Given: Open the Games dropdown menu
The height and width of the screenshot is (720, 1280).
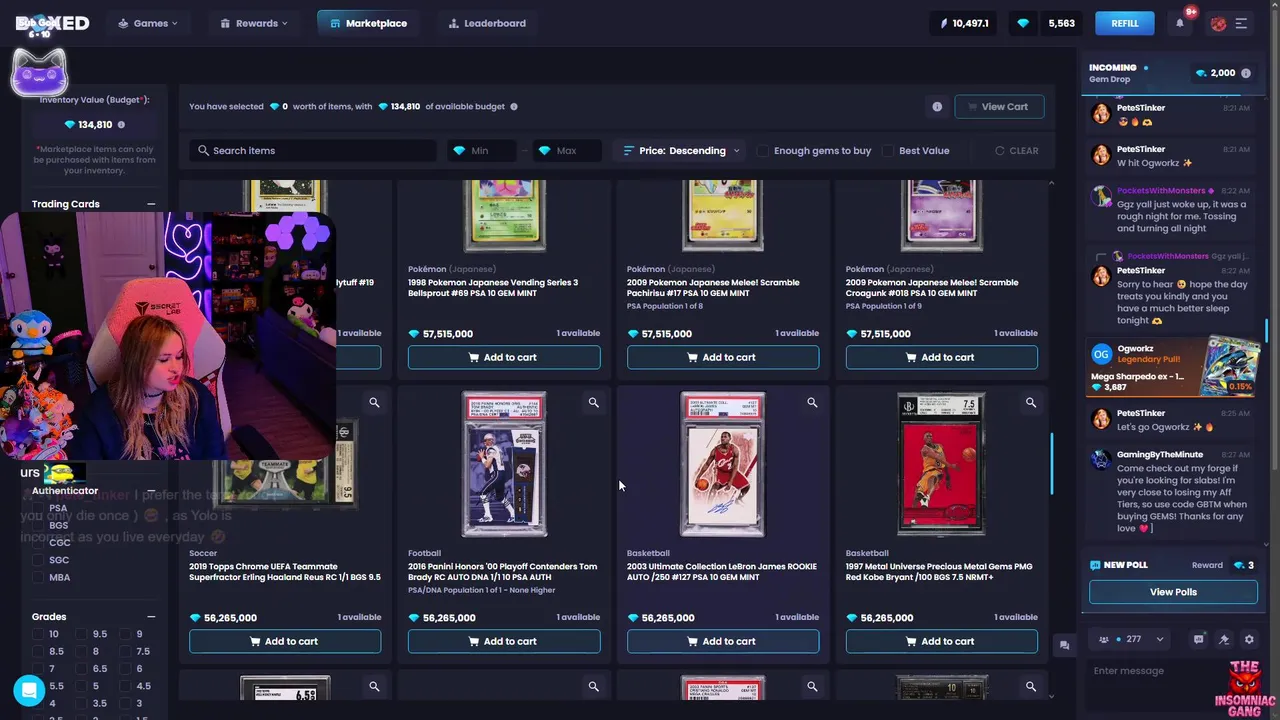Looking at the screenshot, I should pos(148,23).
